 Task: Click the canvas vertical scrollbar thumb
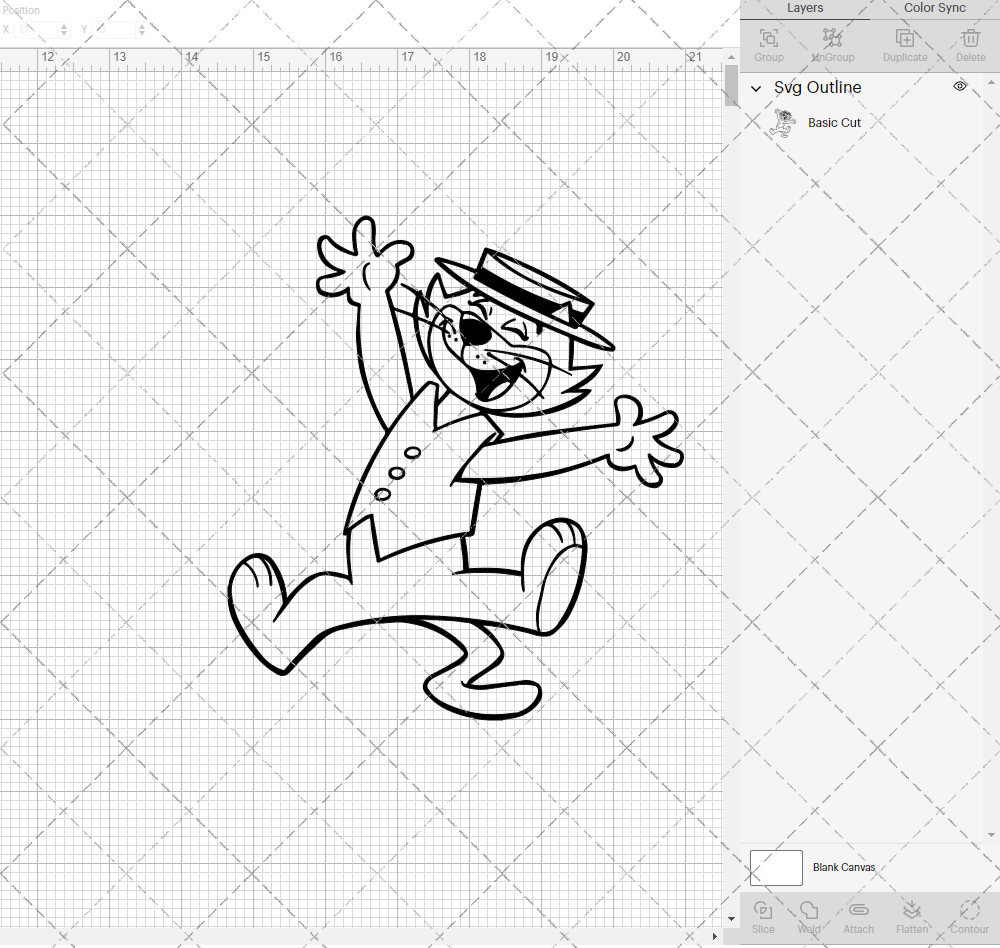click(x=732, y=85)
